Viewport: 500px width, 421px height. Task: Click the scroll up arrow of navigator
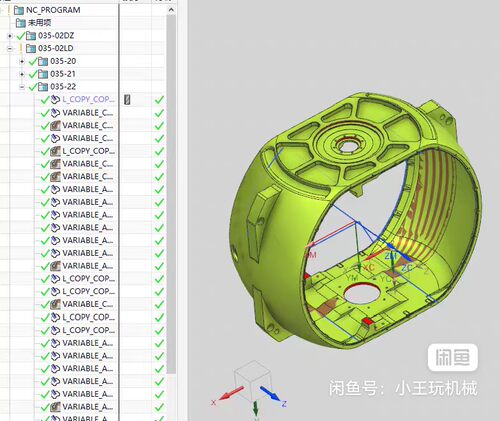pos(171,10)
